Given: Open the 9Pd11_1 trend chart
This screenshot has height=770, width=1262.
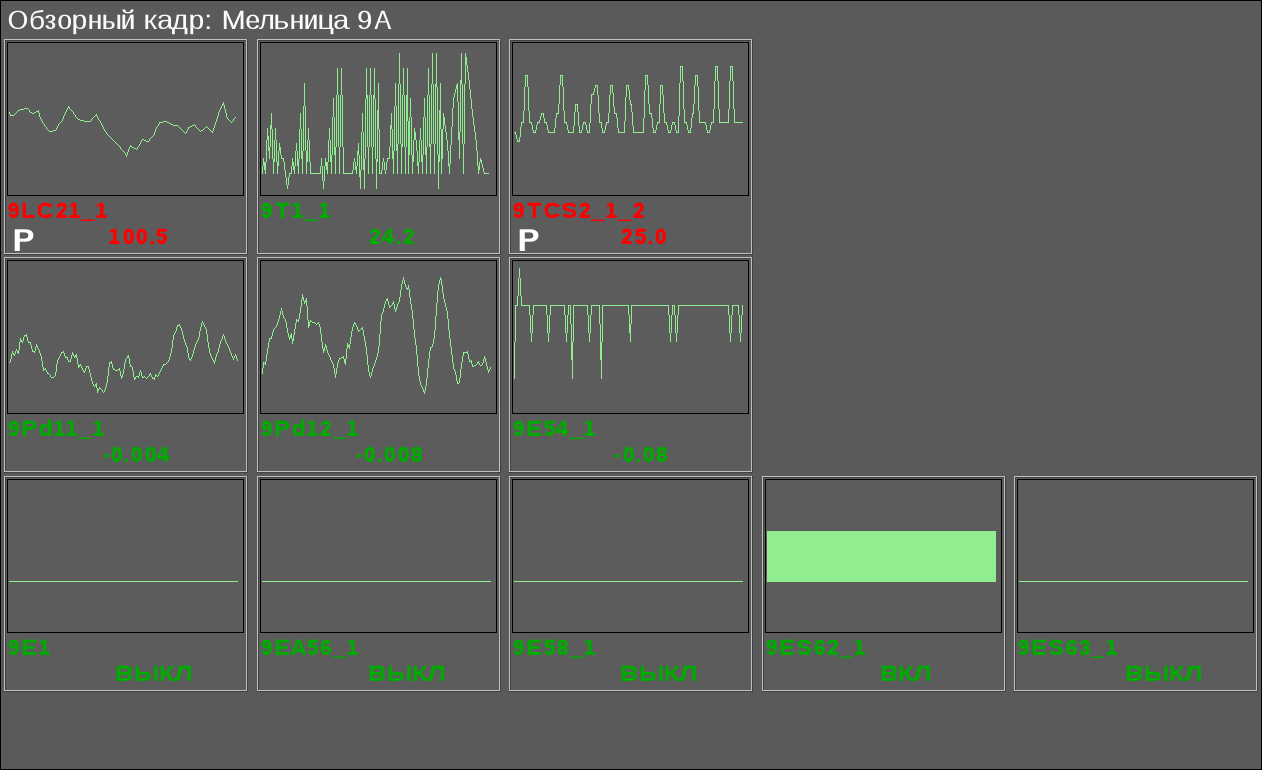Looking at the screenshot, I should [x=125, y=337].
